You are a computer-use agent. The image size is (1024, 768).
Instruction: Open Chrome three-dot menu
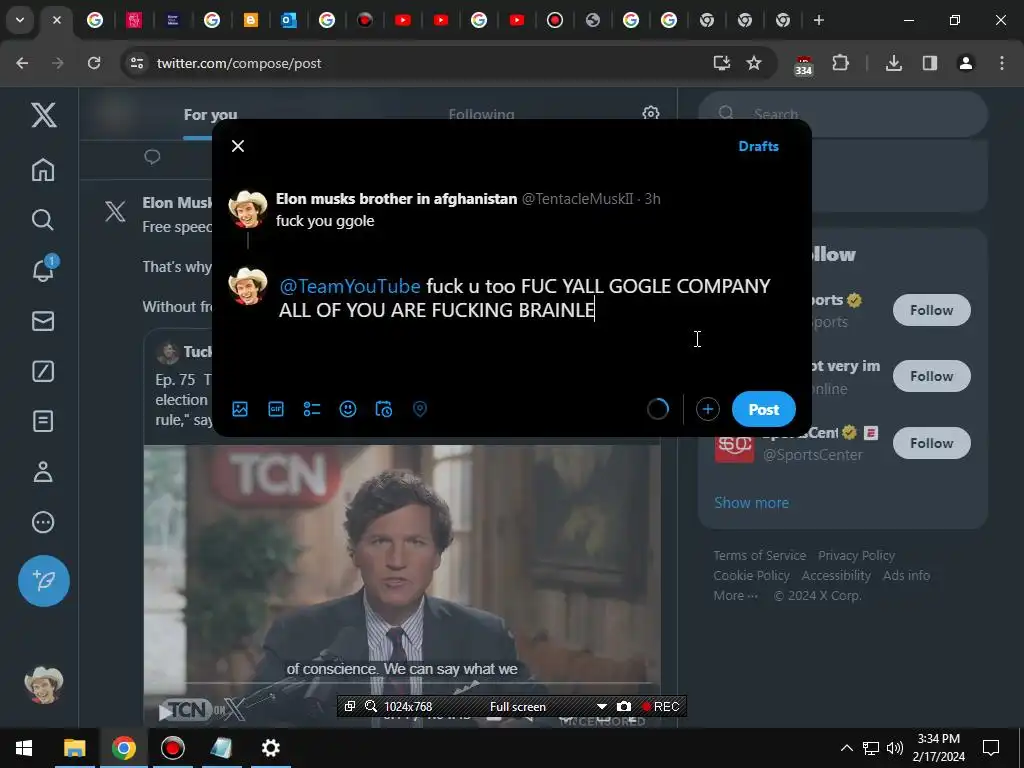pos(1002,63)
